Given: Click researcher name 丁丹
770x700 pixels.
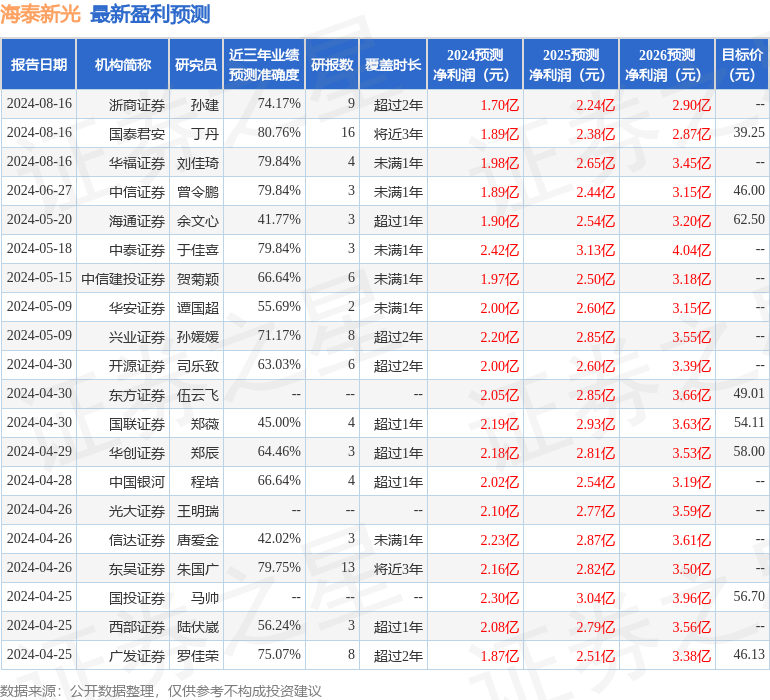Looking at the screenshot, I should [x=205, y=134].
